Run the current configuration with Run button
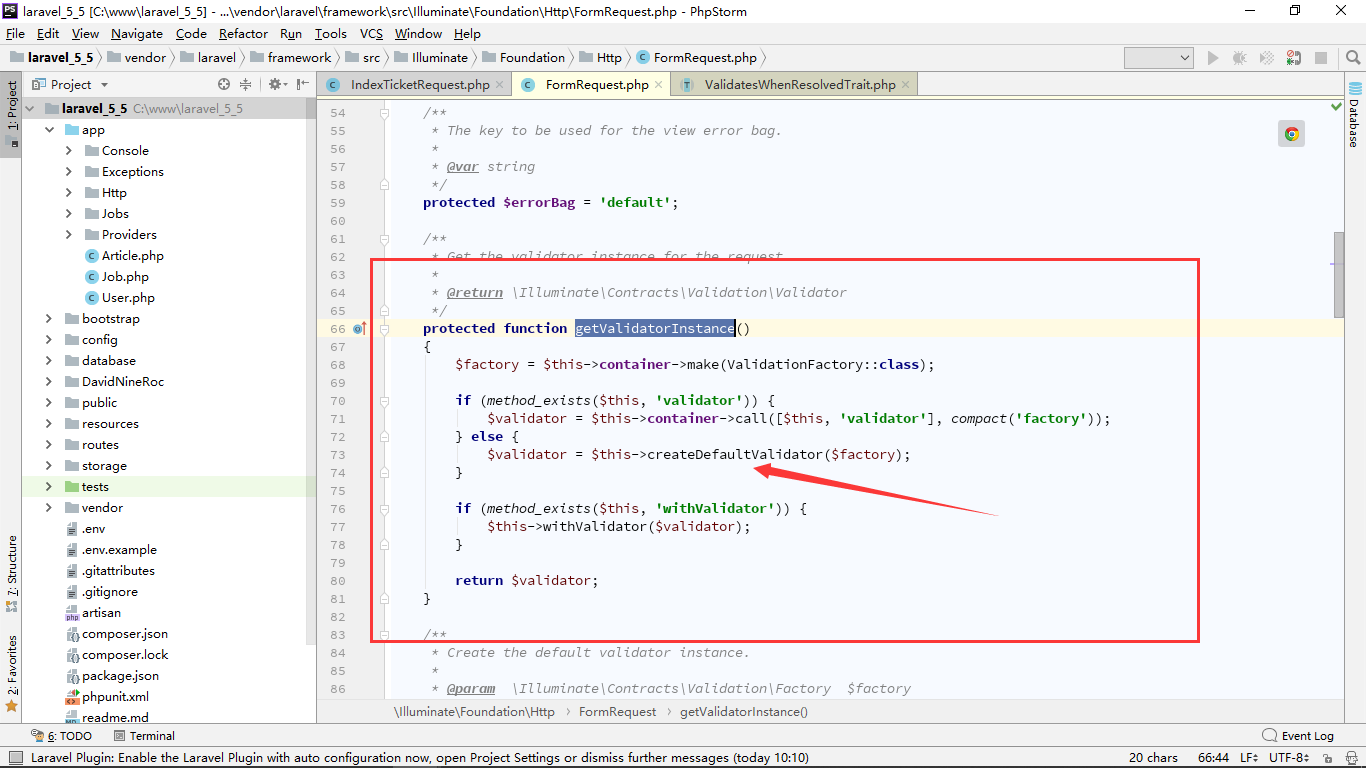This screenshot has height=768, width=1366. click(x=1213, y=58)
